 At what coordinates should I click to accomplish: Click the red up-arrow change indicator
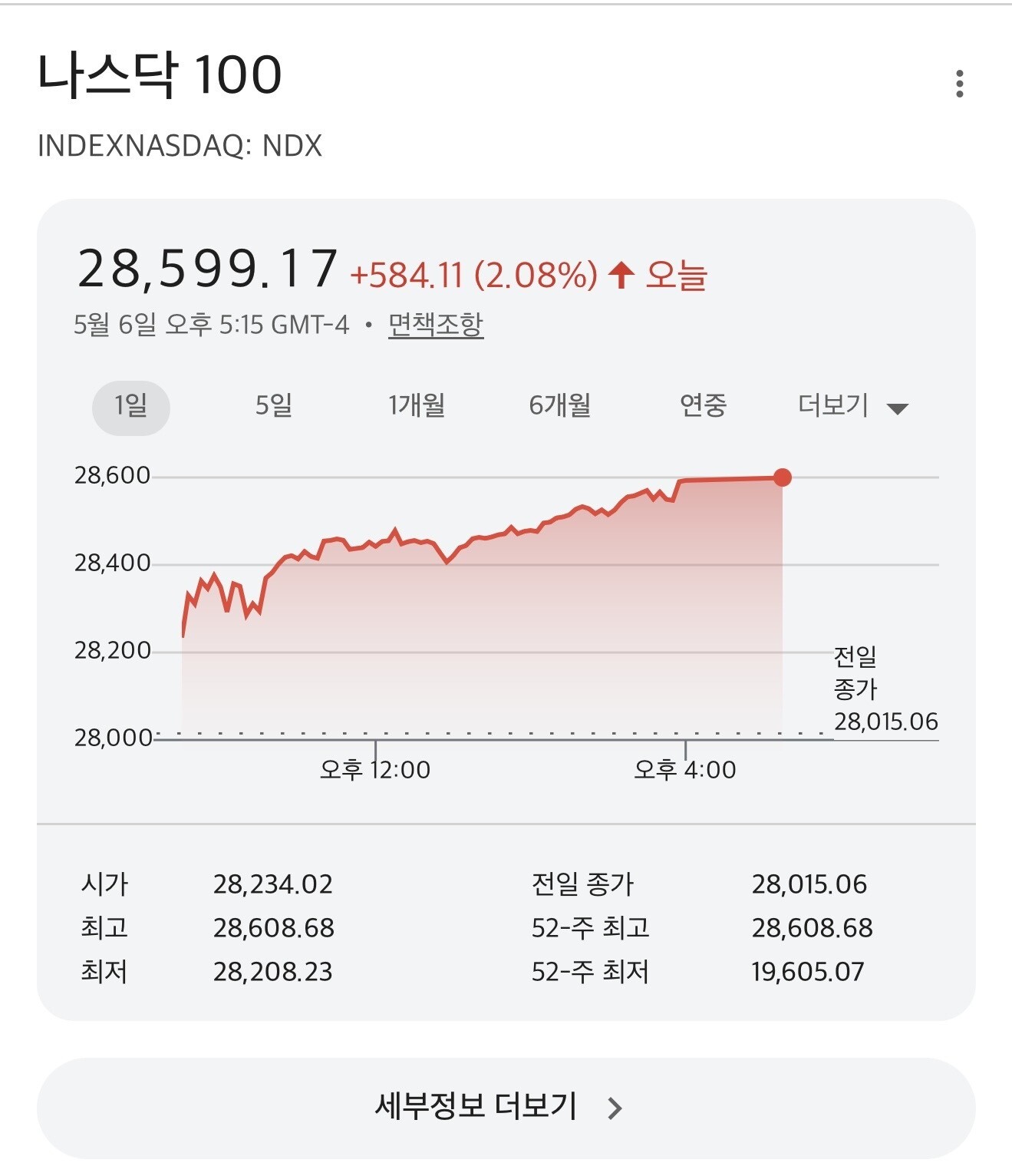point(621,274)
